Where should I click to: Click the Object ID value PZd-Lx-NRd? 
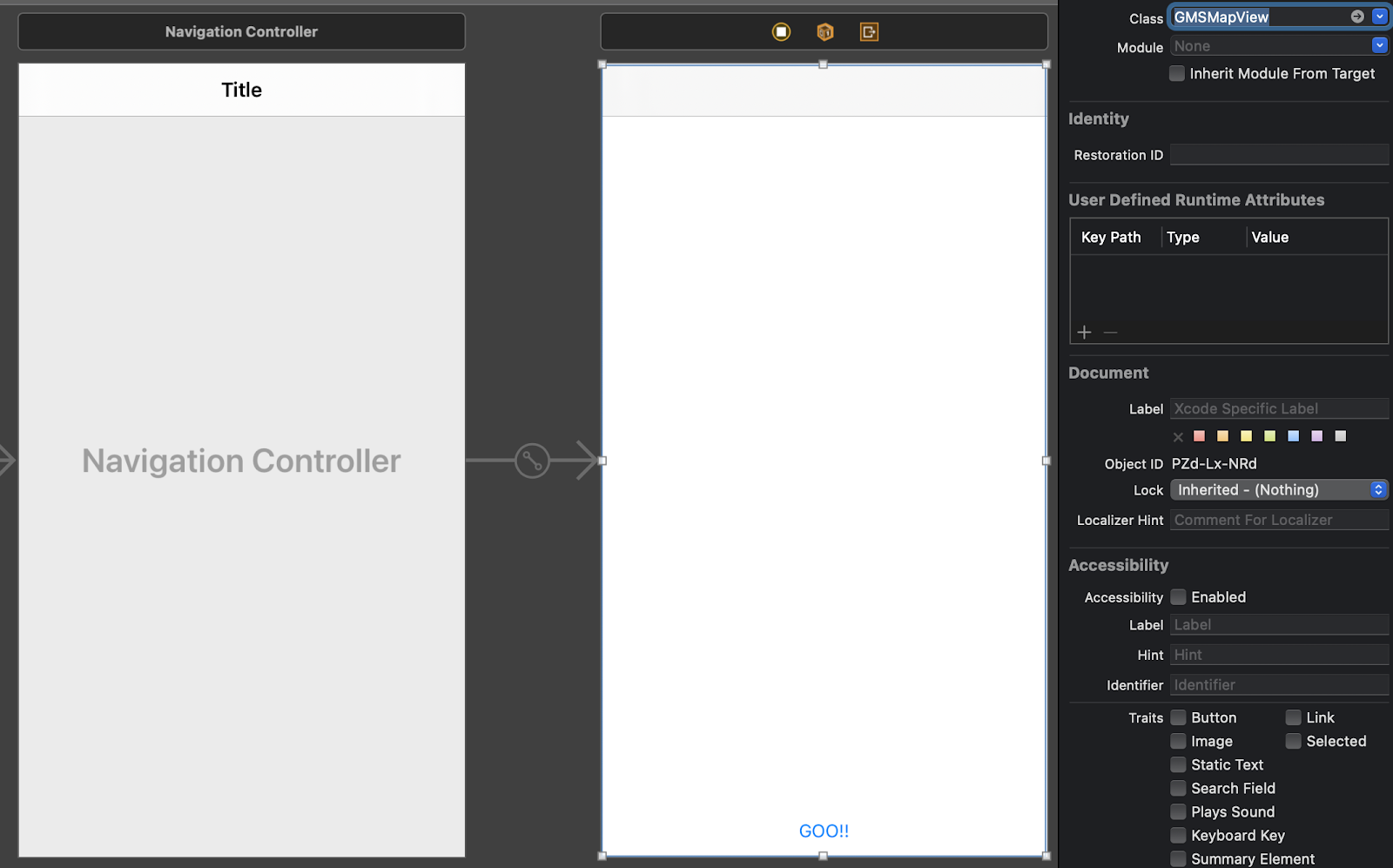(x=1215, y=464)
